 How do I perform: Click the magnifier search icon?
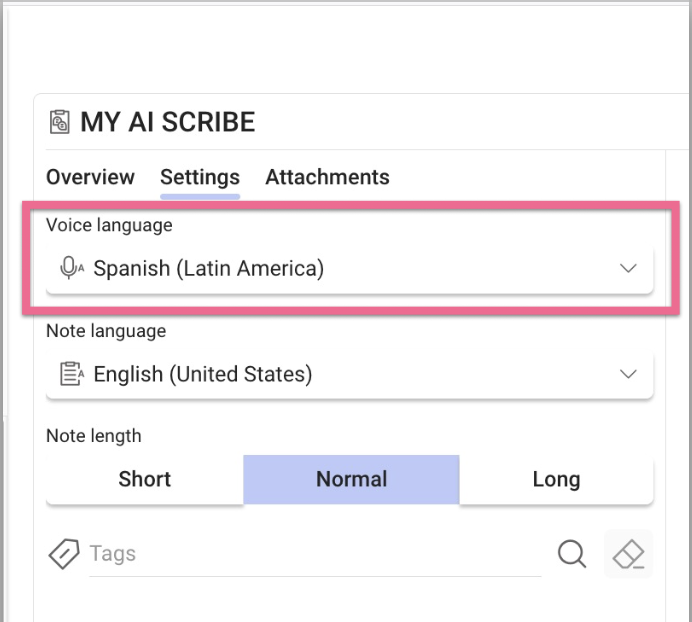point(572,554)
